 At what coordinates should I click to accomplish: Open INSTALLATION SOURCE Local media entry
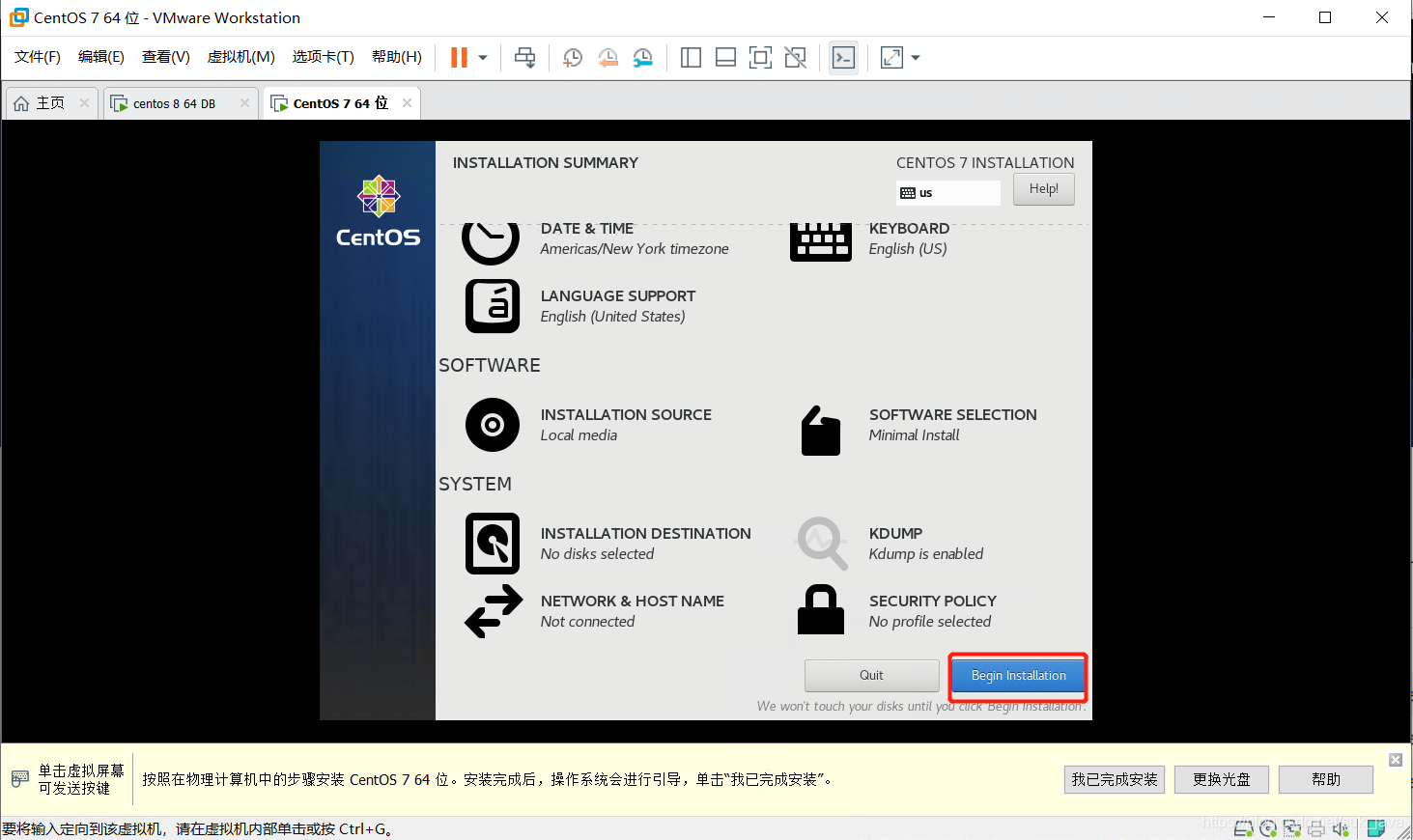626,425
